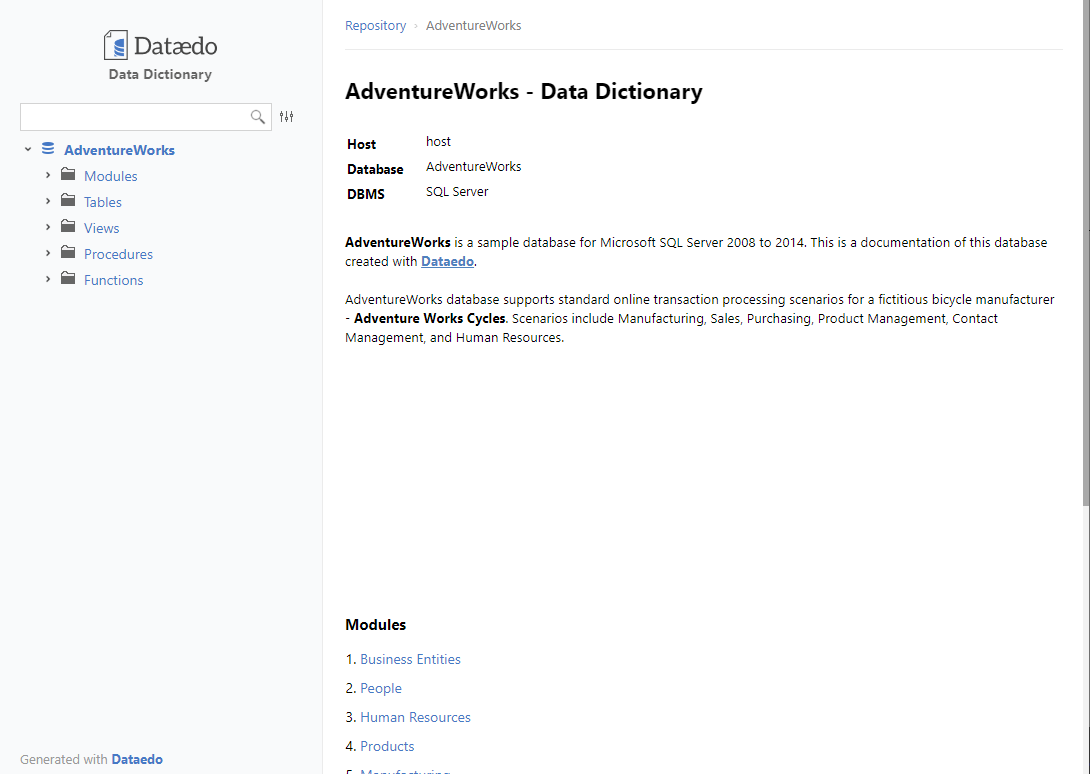Collapse the AdventureWorks tree node
This screenshot has height=774, width=1091.
[x=28, y=150]
